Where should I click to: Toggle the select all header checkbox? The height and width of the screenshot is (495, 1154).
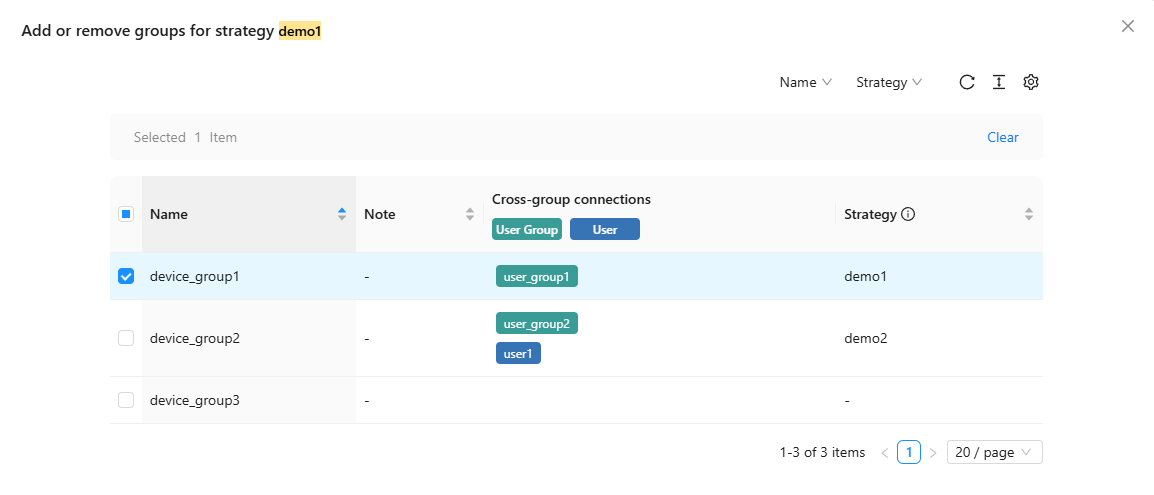tap(126, 214)
